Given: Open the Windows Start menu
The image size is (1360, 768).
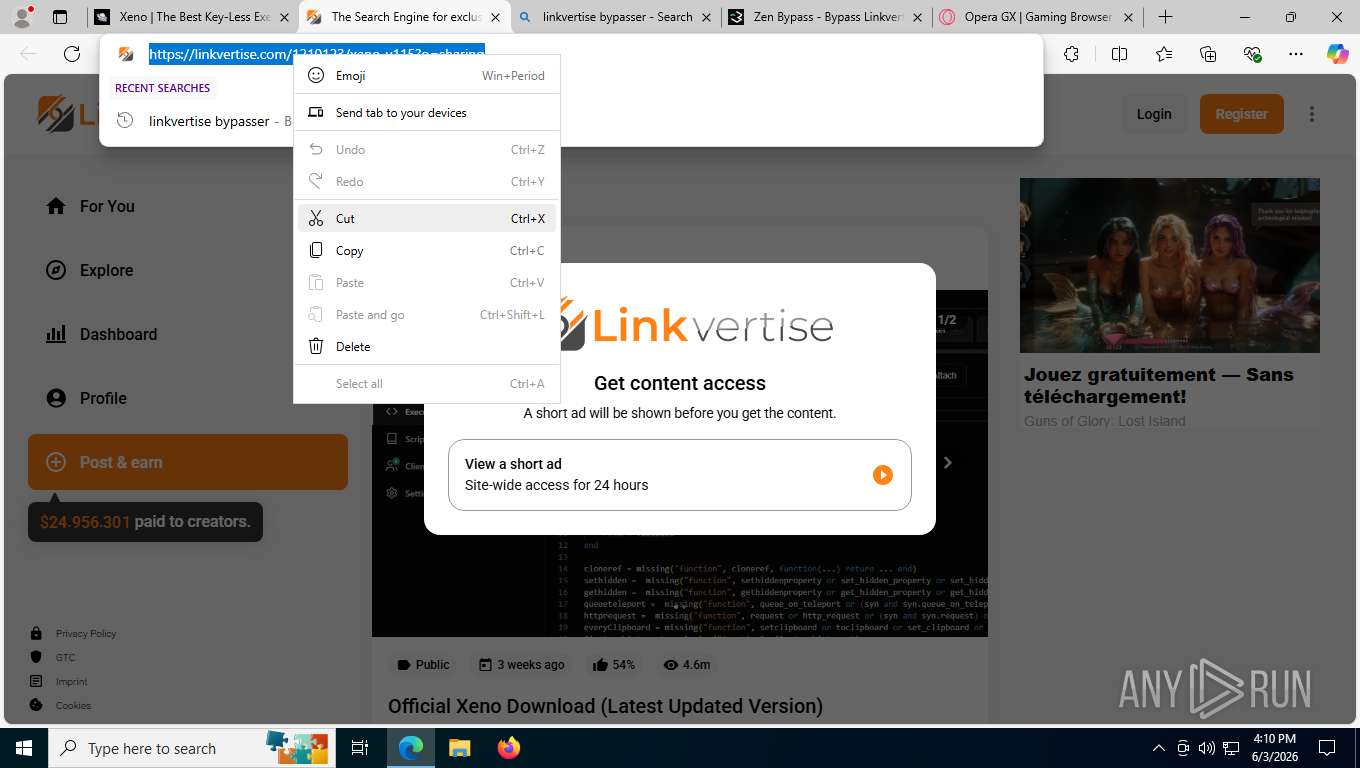Looking at the screenshot, I should (x=24, y=748).
